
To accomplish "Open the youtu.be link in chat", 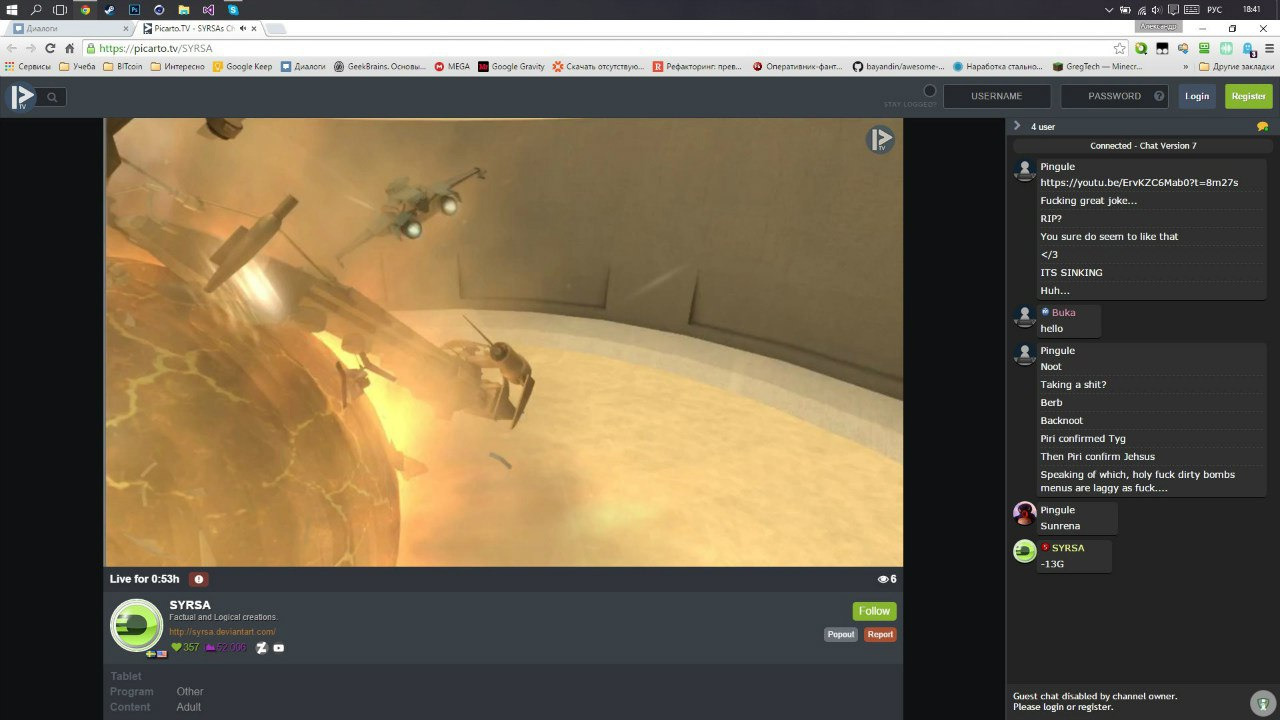I will coord(1139,183).
